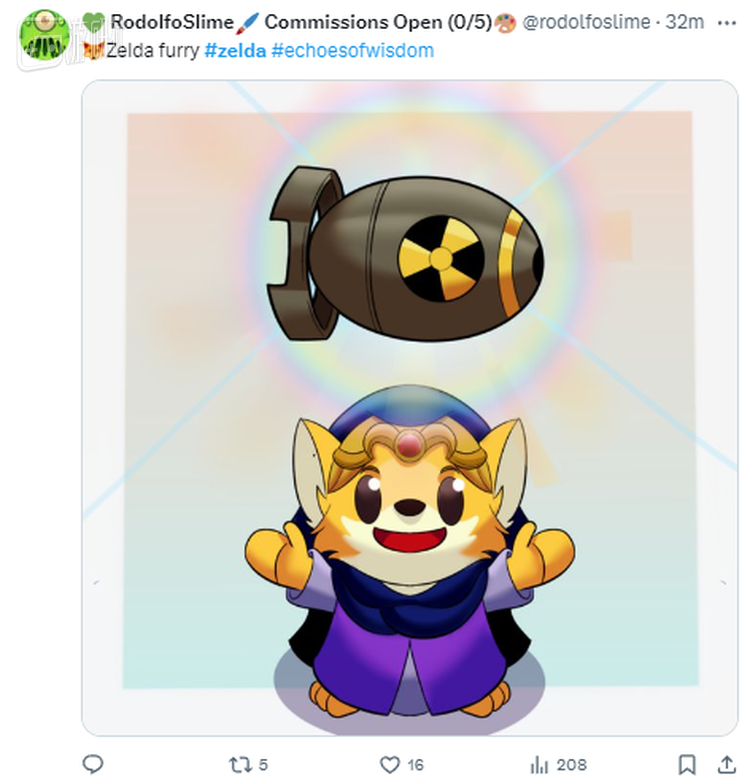Click the nuclear bomb in the artwork
The height and width of the screenshot is (783, 750).
point(406,254)
